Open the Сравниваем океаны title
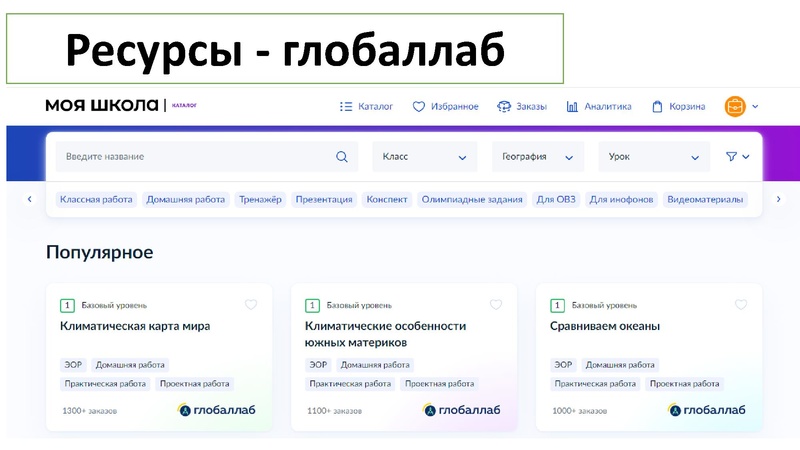 (x=605, y=326)
